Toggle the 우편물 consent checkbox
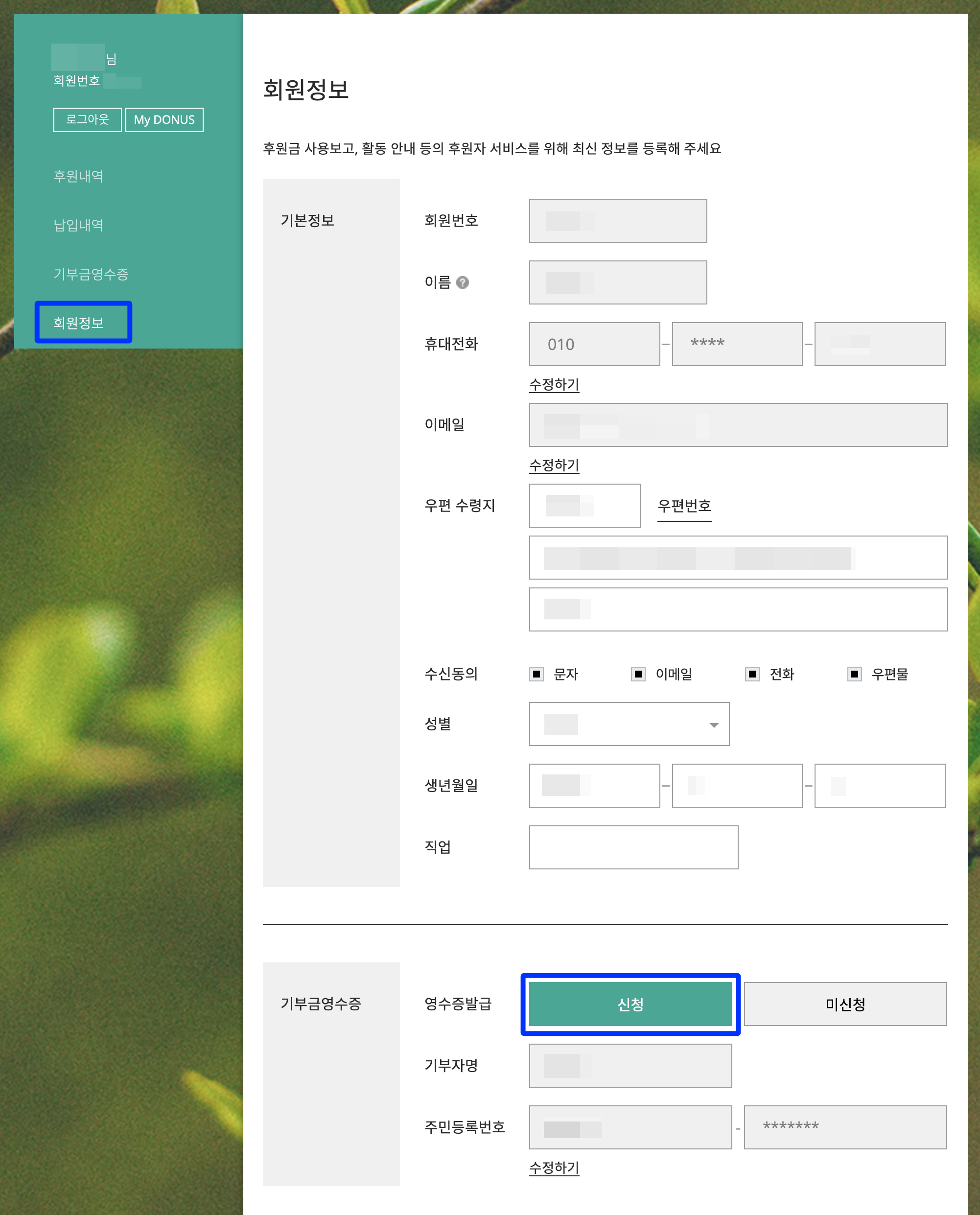 pyautogui.click(x=854, y=674)
